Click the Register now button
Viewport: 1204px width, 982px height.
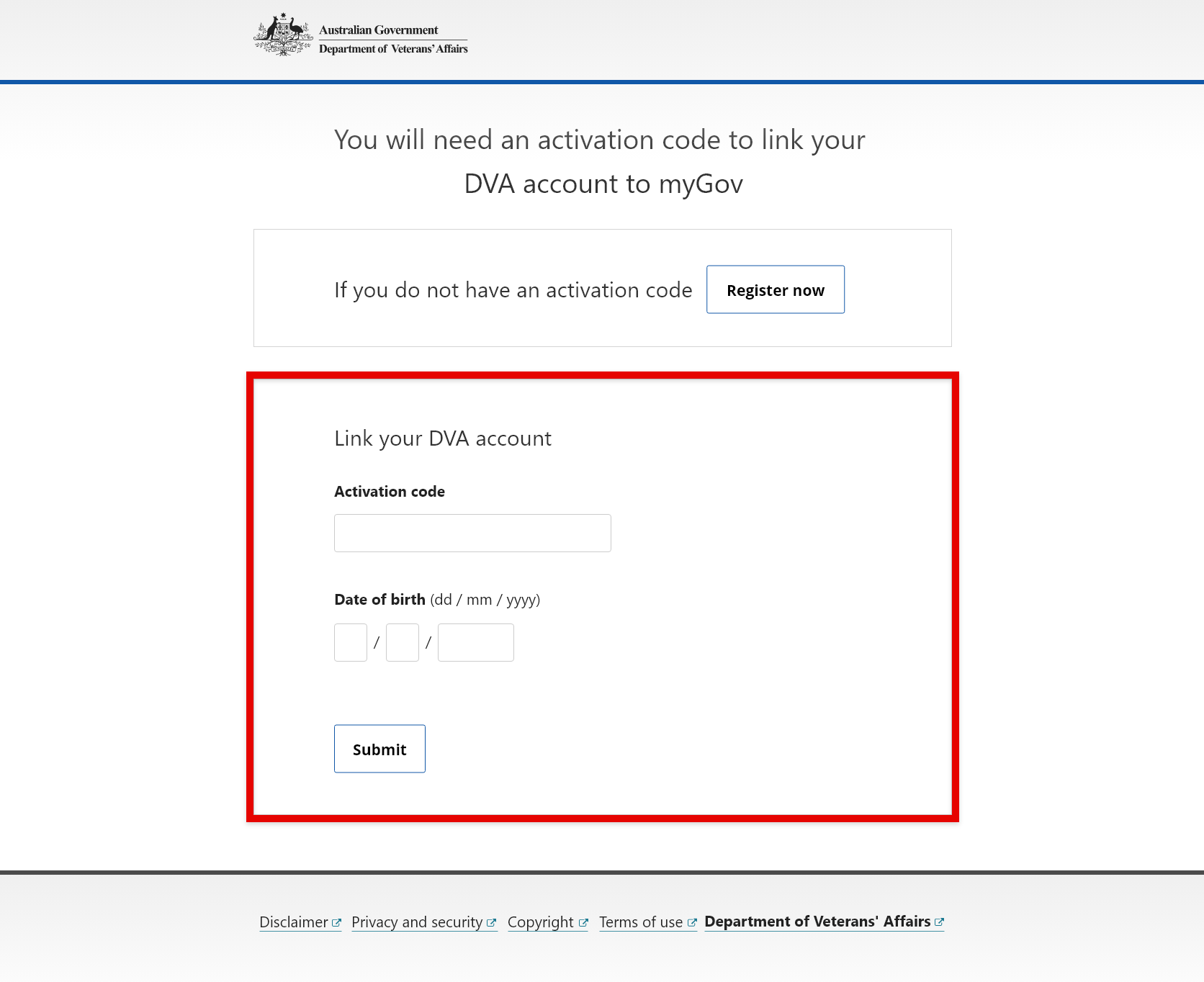pos(775,289)
